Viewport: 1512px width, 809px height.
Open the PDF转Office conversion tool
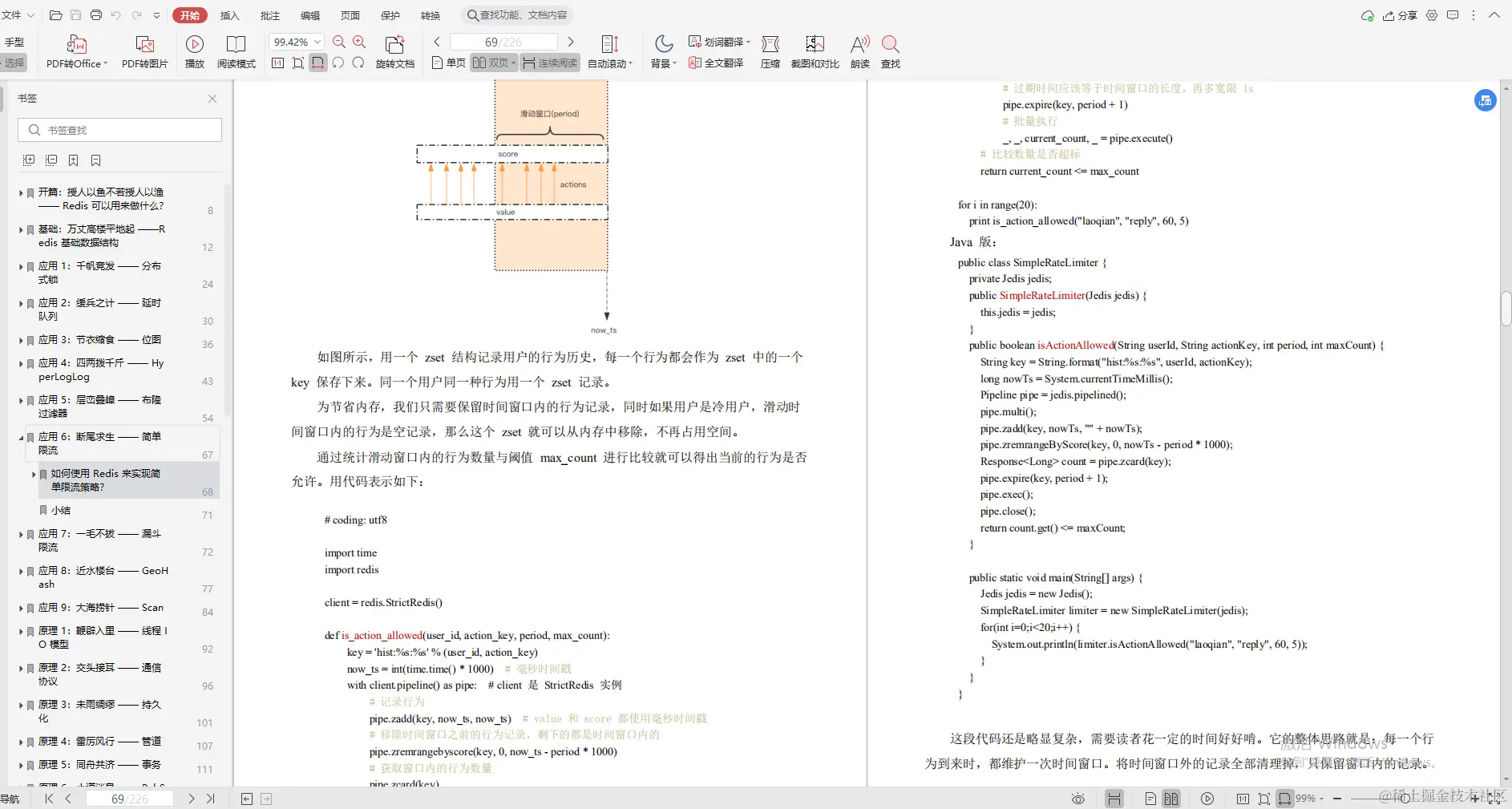click(x=75, y=51)
